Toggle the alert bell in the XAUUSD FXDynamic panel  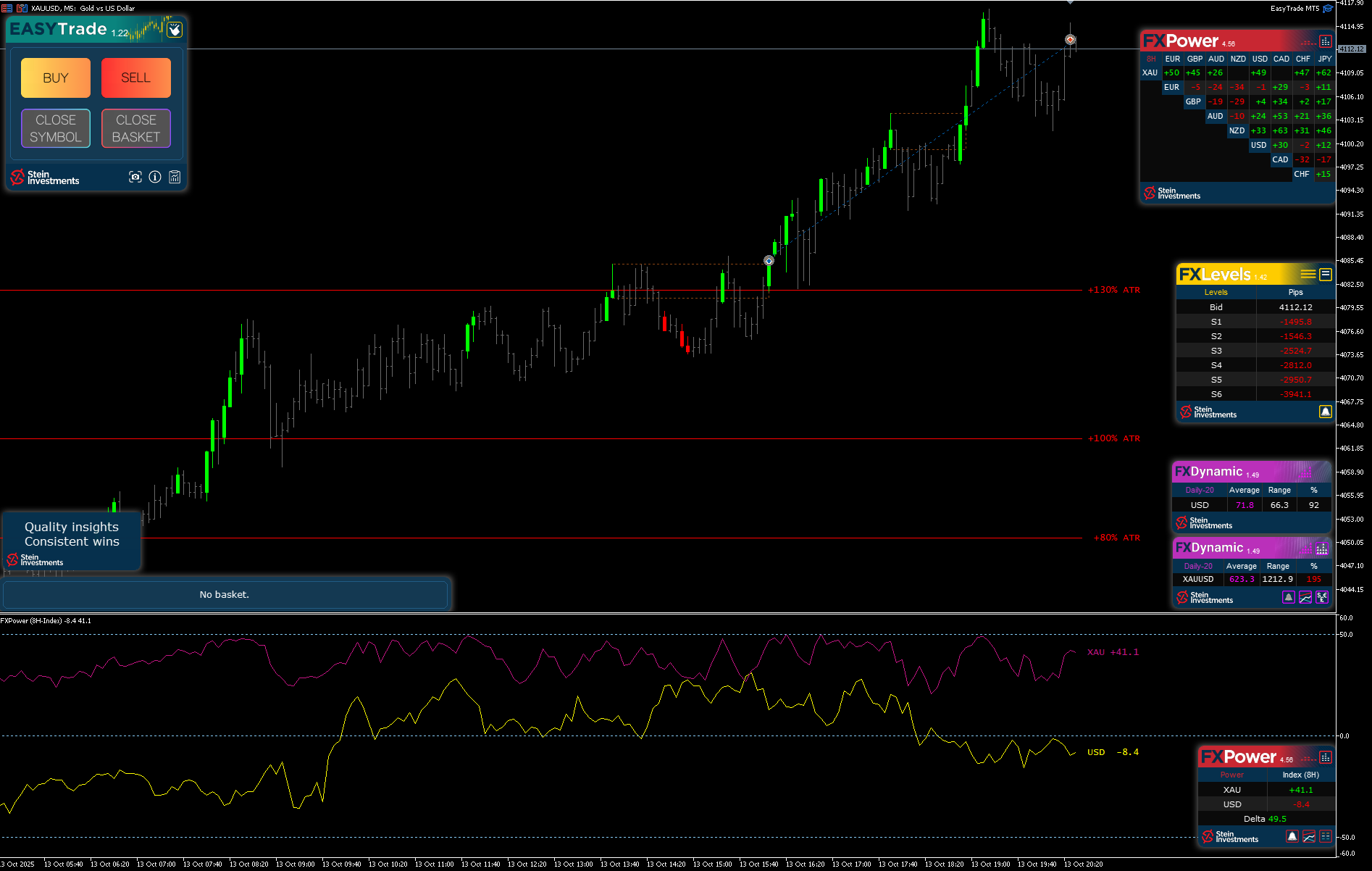click(1288, 597)
